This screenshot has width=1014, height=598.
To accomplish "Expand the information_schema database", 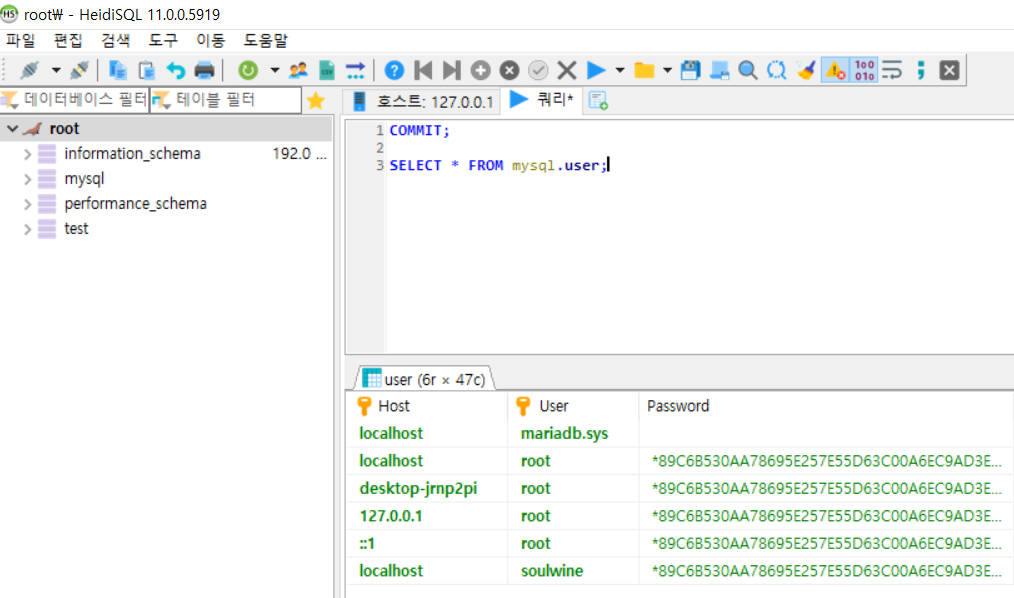I will click(27, 154).
